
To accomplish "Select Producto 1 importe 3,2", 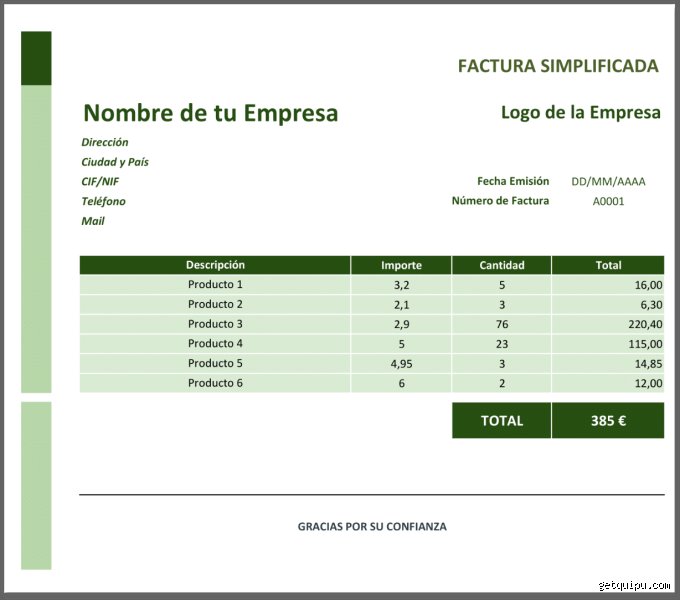I will coord(401,285).
